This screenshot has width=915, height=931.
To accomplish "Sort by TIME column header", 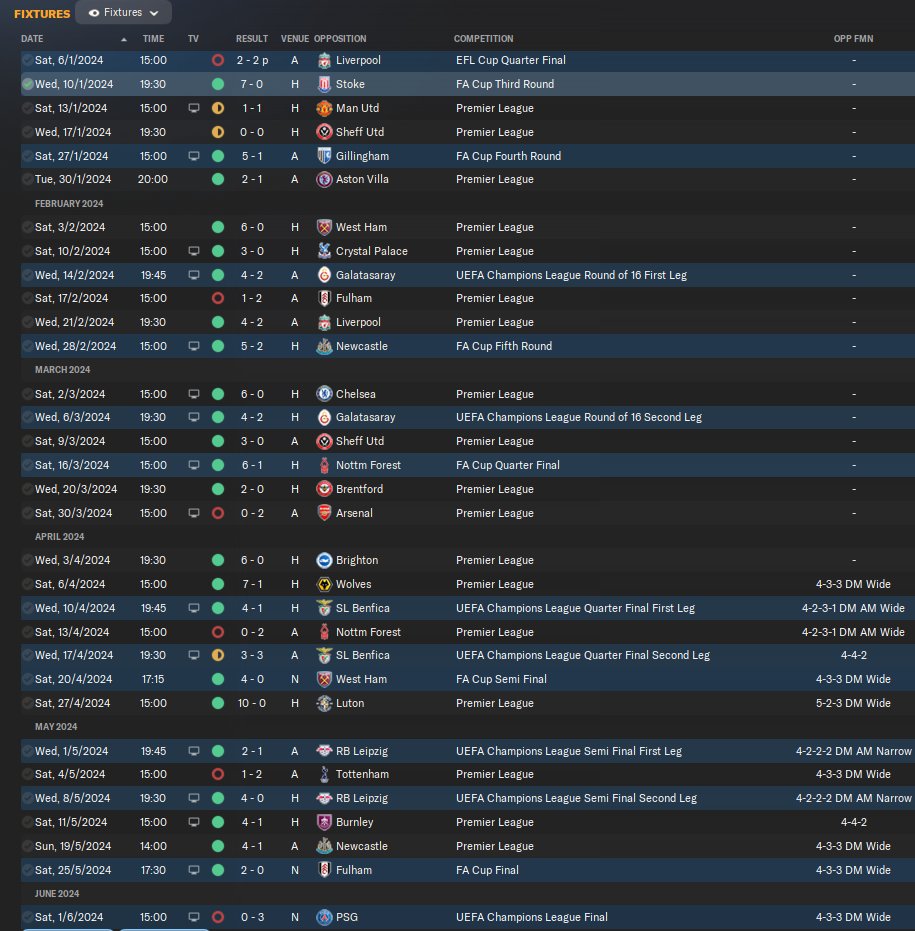I will coord(153,39).
